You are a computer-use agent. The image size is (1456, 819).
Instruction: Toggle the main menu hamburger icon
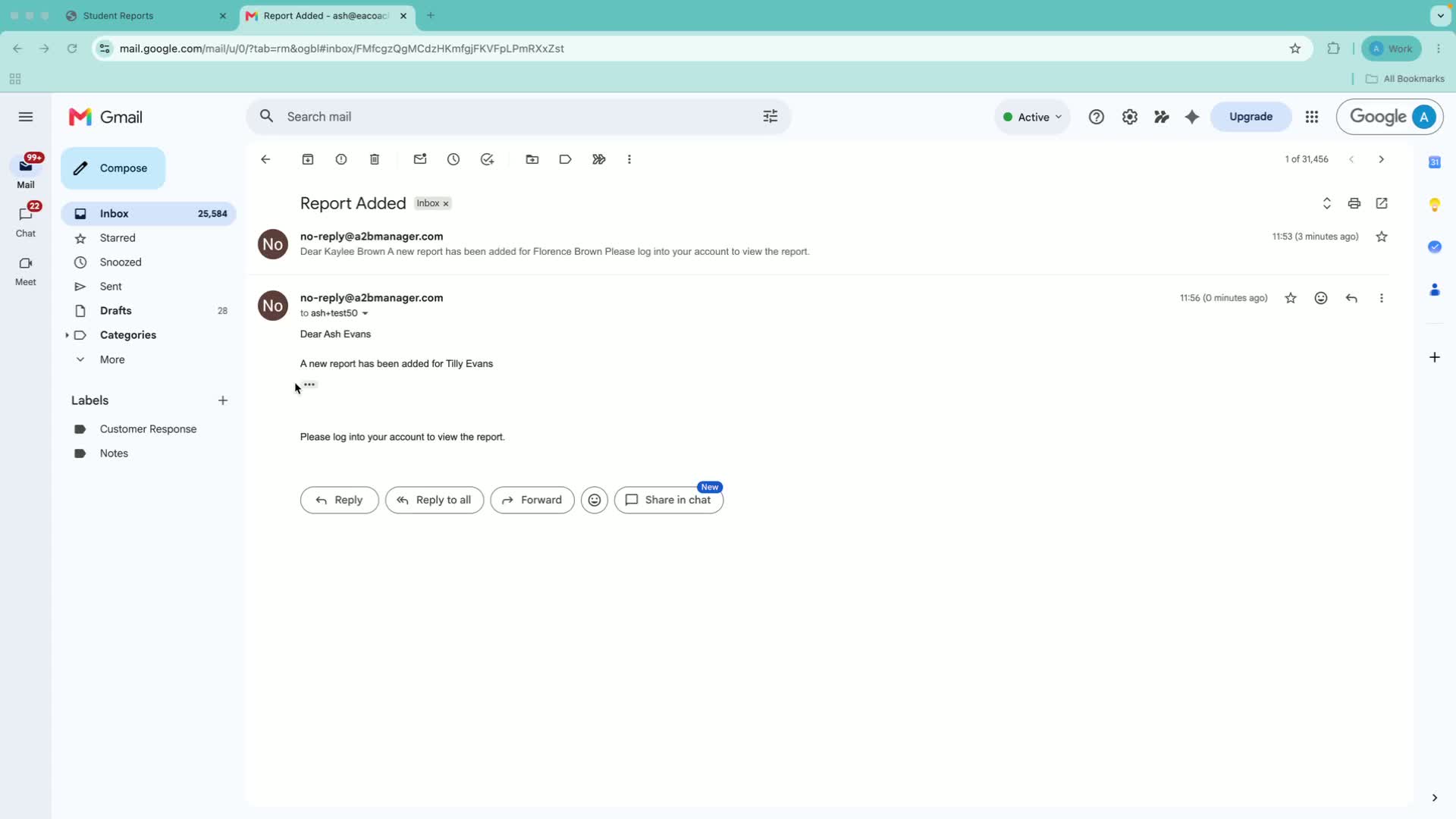(x=26, y=117)
